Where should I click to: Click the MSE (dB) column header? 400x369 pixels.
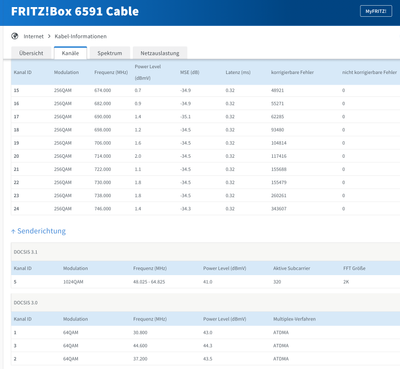coord(190,72)
